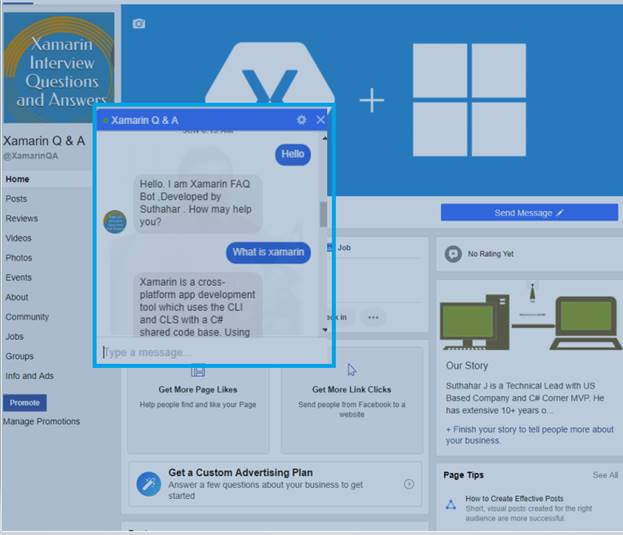Click the Xamarin Interview Questions profile picture
Screen dimensions: 623x535
[x=59, y=68]
